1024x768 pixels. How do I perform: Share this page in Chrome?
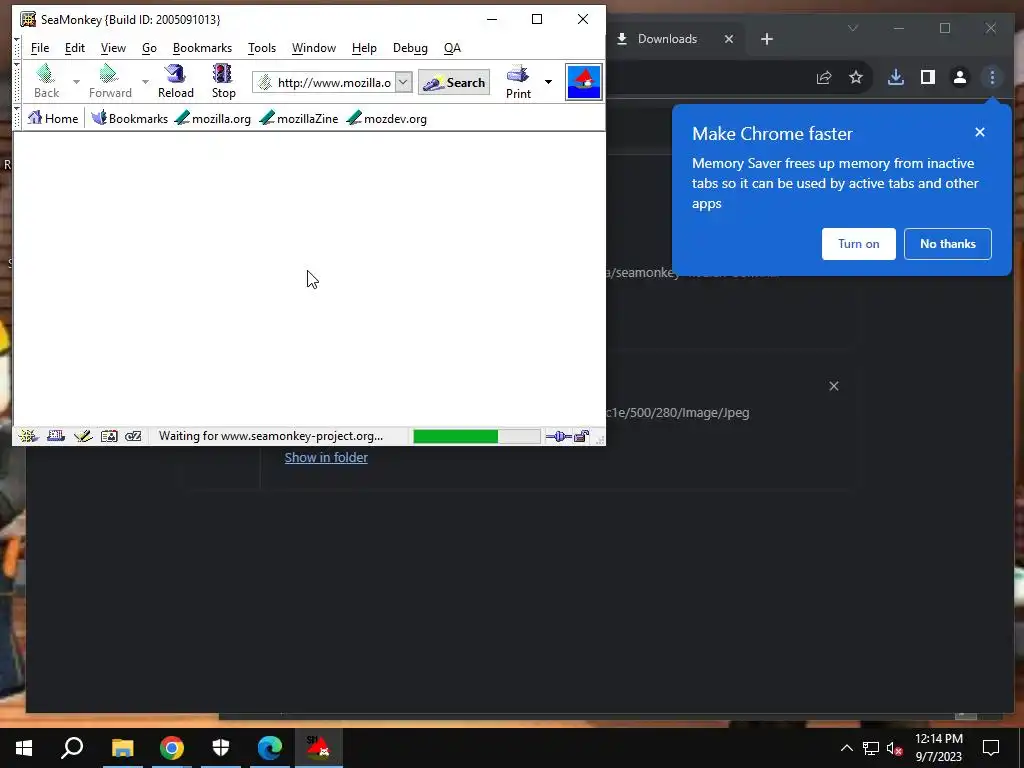click(x=824, y=77)
